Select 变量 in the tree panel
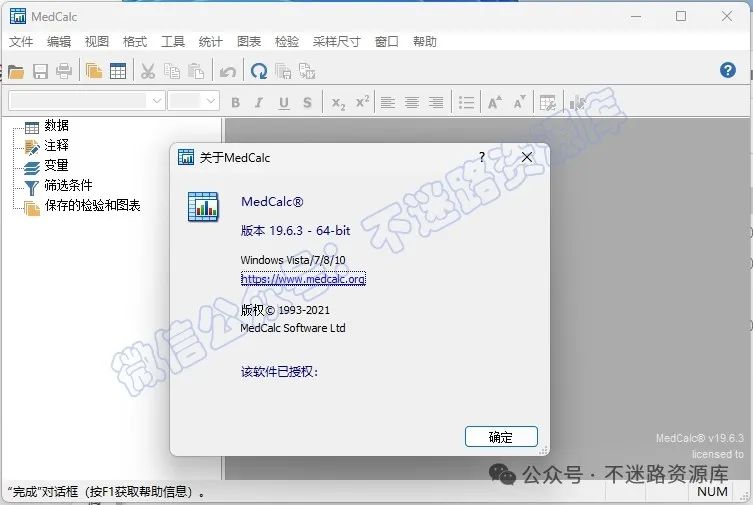Image resolution: width=753 pixels, height=505 pixels. click(x=57, y=166)
